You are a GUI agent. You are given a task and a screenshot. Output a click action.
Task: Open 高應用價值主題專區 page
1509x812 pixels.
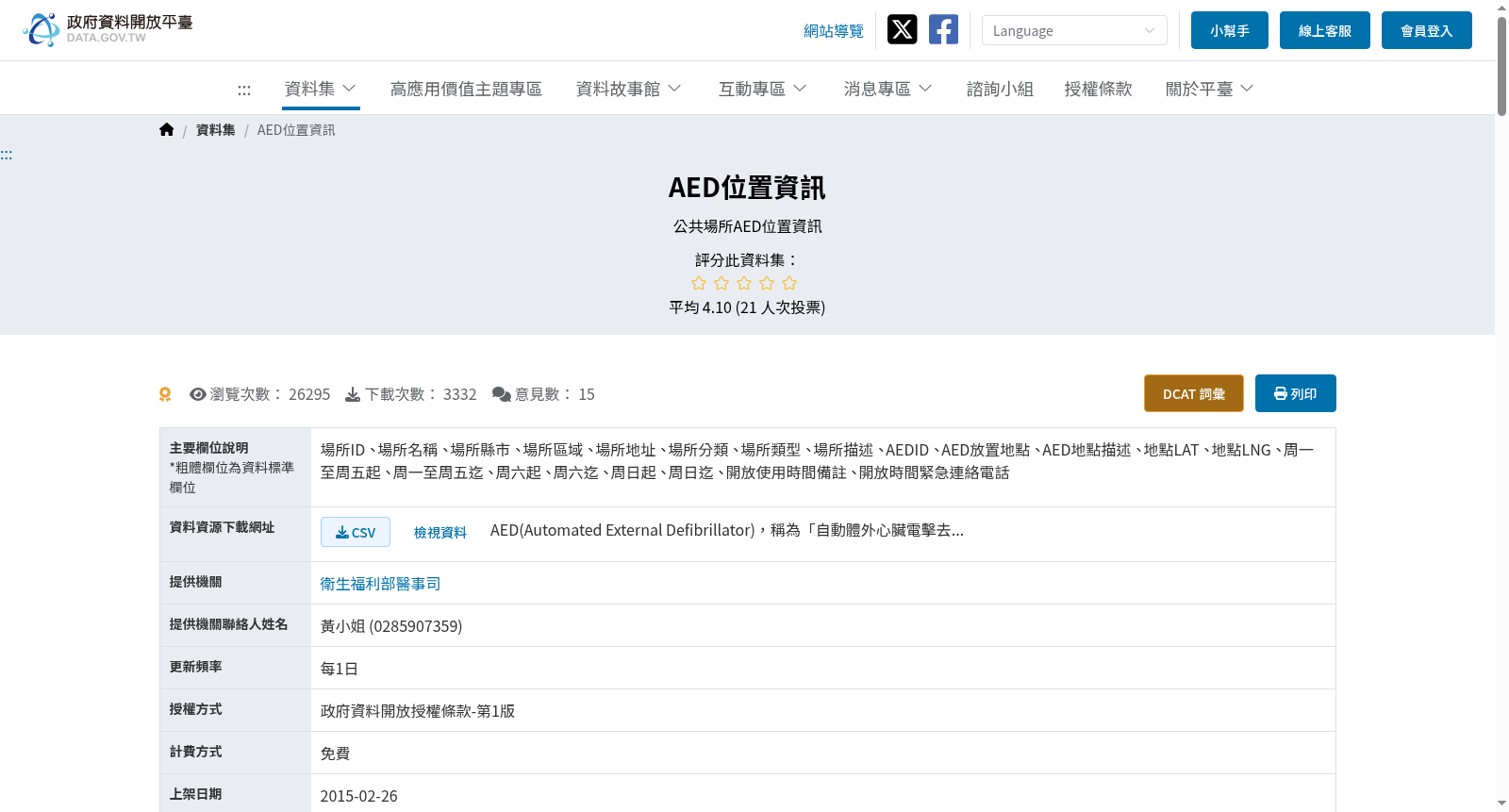[466, 89]
